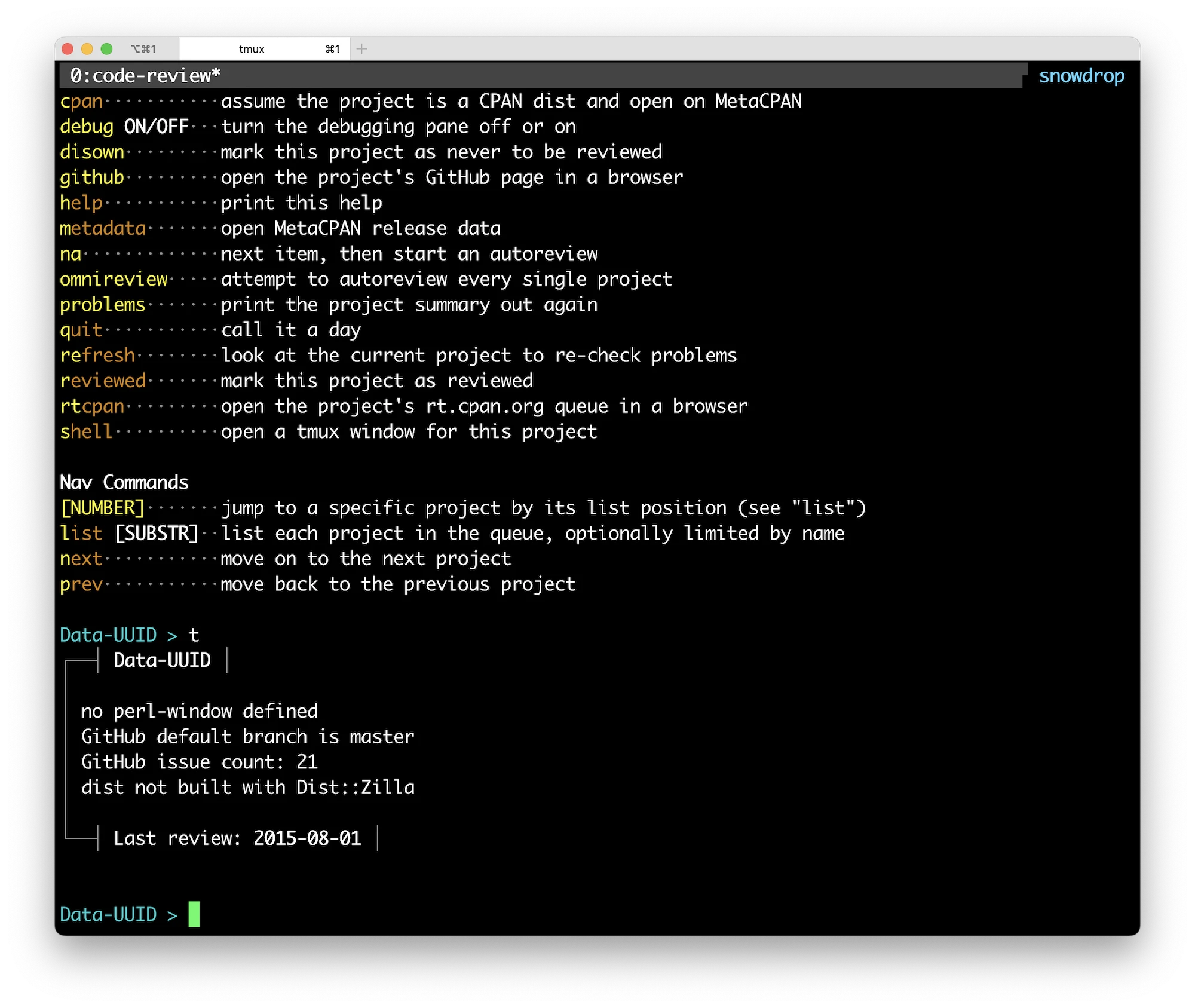Select the github command in the help list

coord(91,177)
